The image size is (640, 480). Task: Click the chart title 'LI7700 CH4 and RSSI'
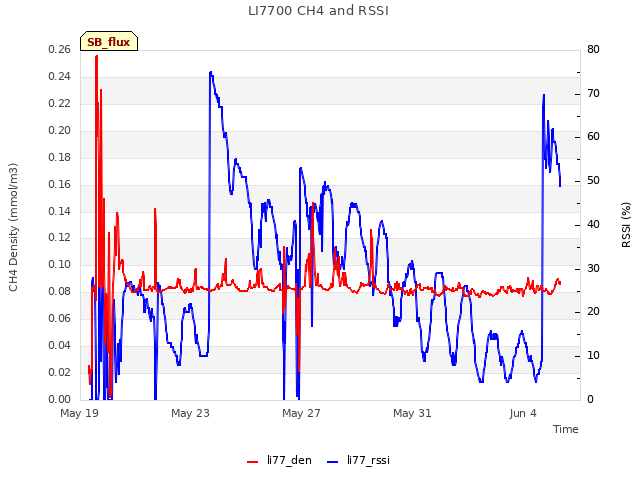[318, 11]
